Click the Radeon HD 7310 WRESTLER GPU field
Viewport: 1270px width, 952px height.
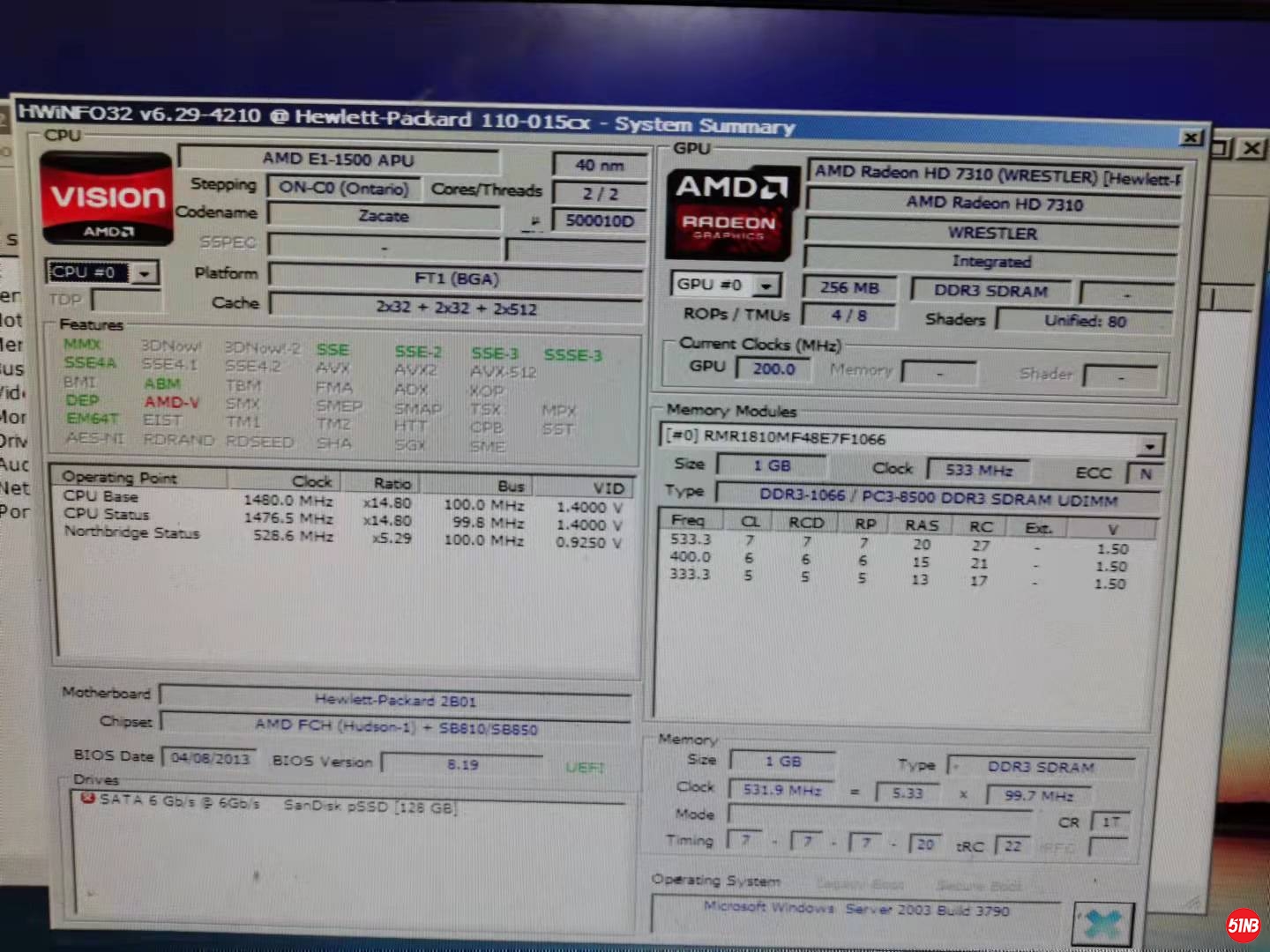click(997, 174)
